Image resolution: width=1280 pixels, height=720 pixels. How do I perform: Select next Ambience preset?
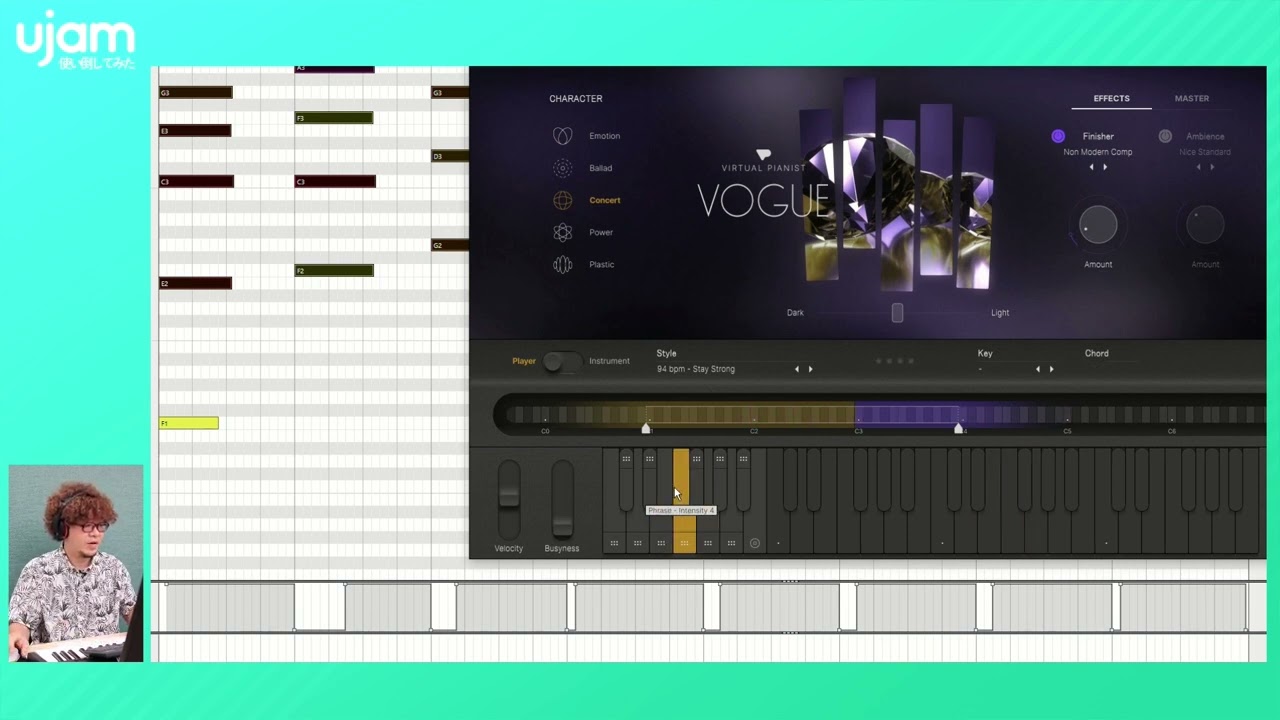click(x=1212, y=167)
